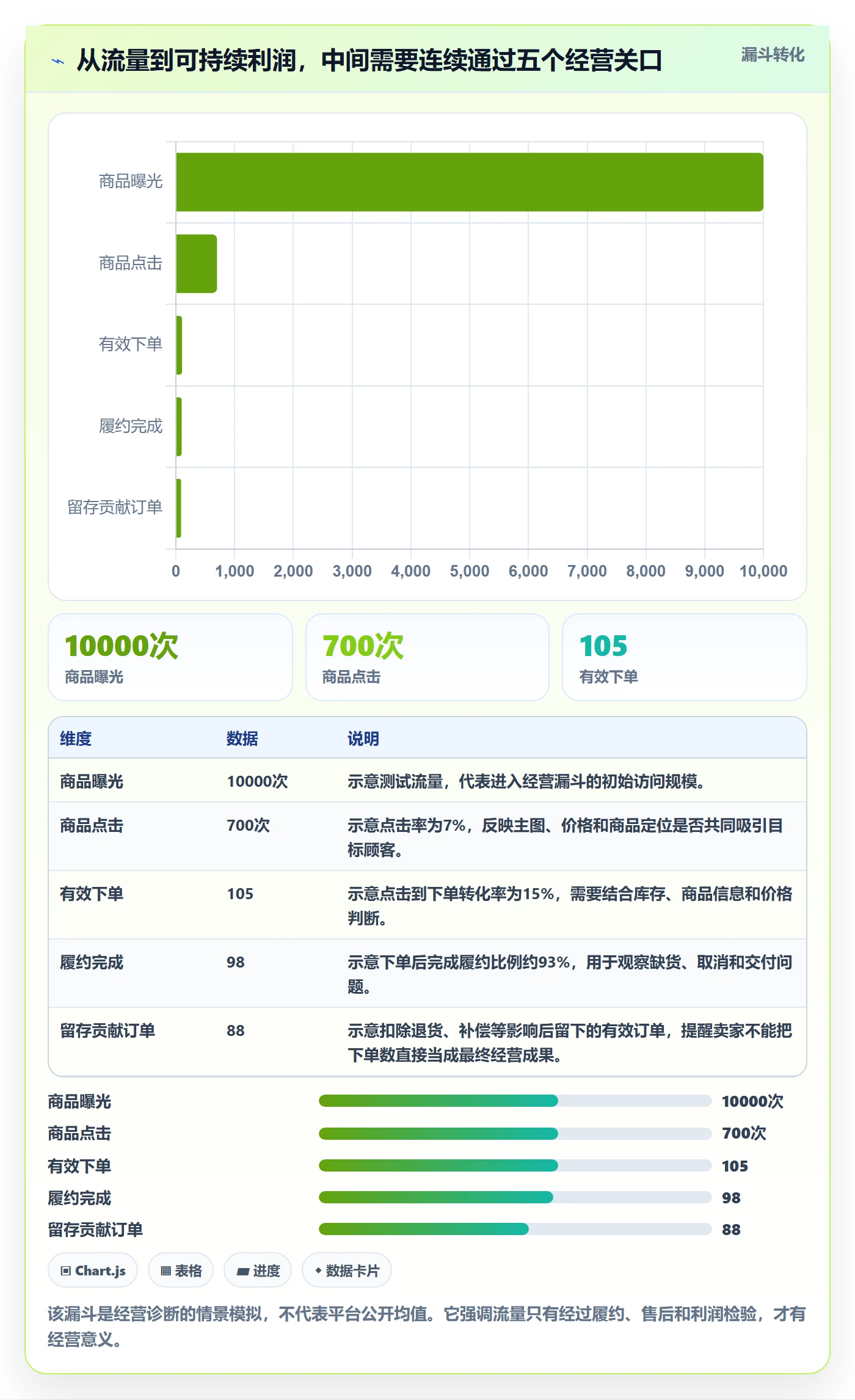The width and height of the screenshot is (855, 1400).
Task: Click the 漏斗转化 label in the header
Action: point(773,55)
